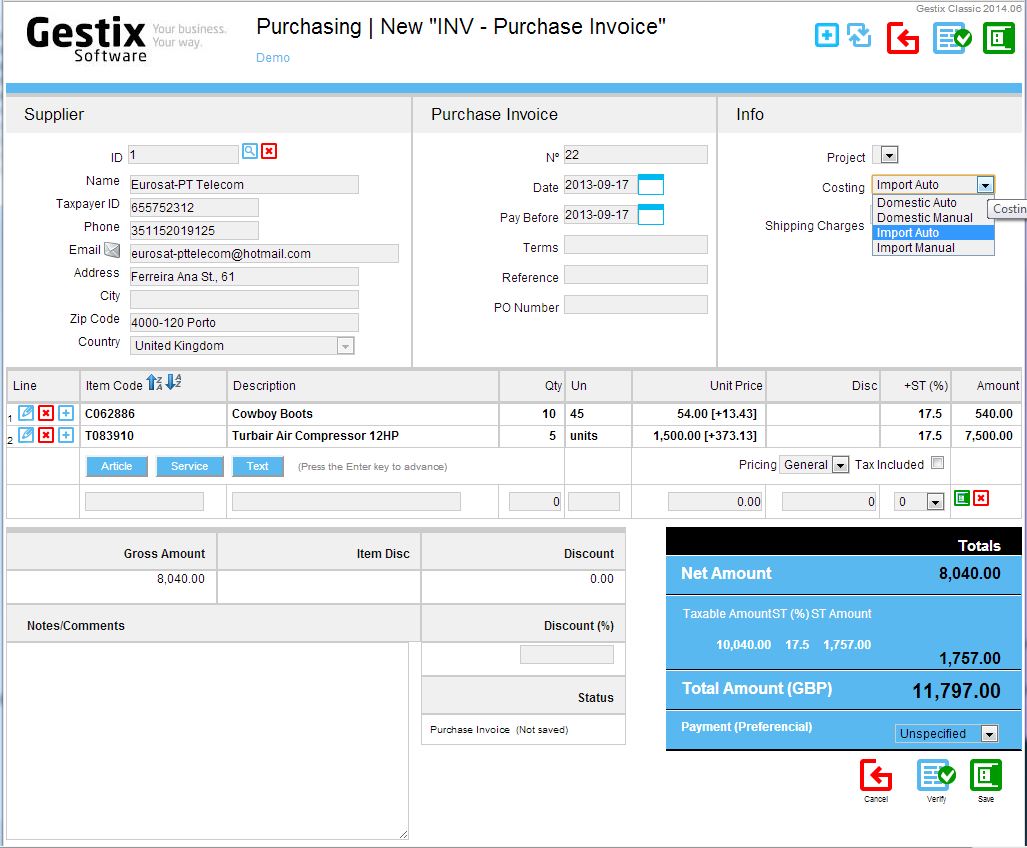This screenshot has width=1027, height=848.
Task: Edit line 2 Turbair Air Compressor pencil icon
Action: 26,435
